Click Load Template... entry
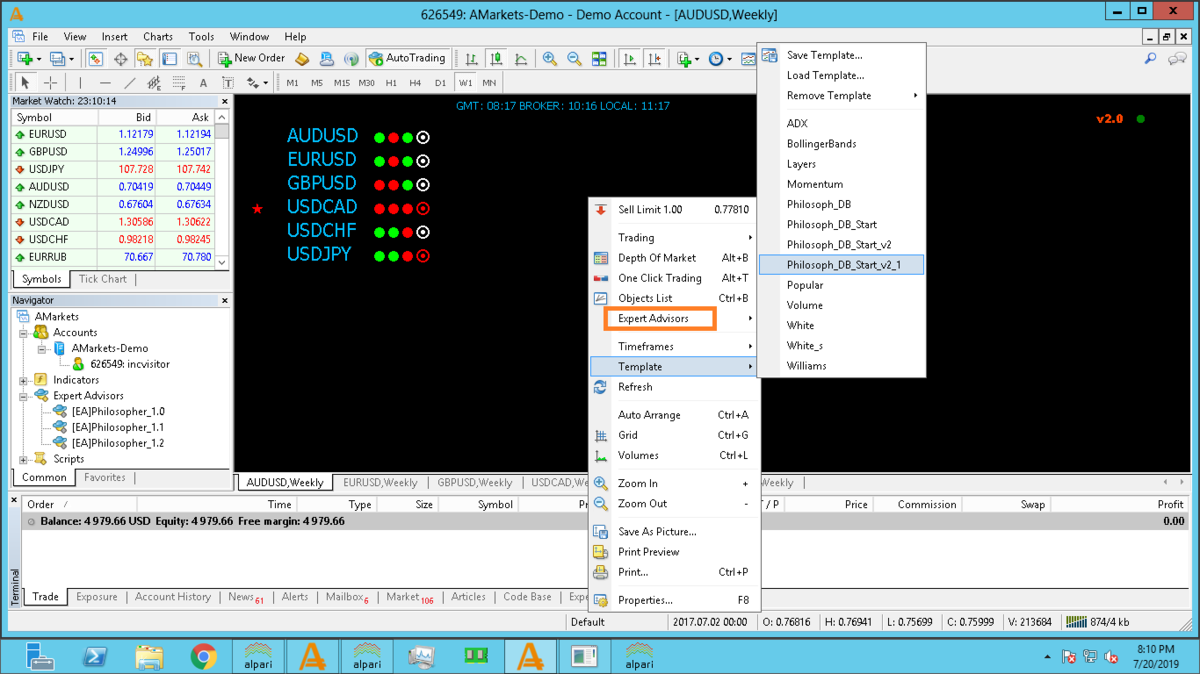 click(842, 76)
